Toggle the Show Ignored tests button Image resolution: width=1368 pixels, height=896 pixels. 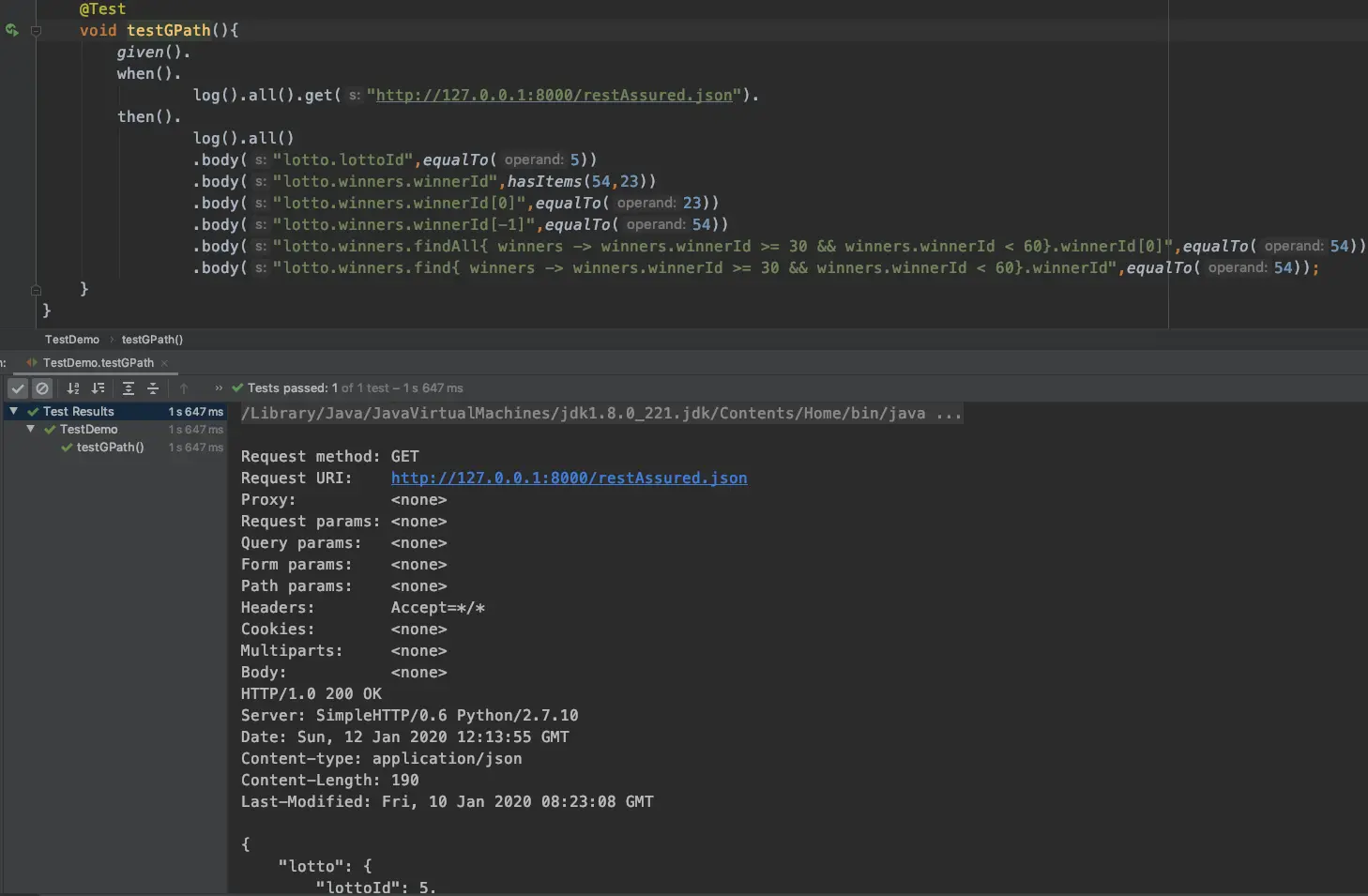[x=42, y=388]
